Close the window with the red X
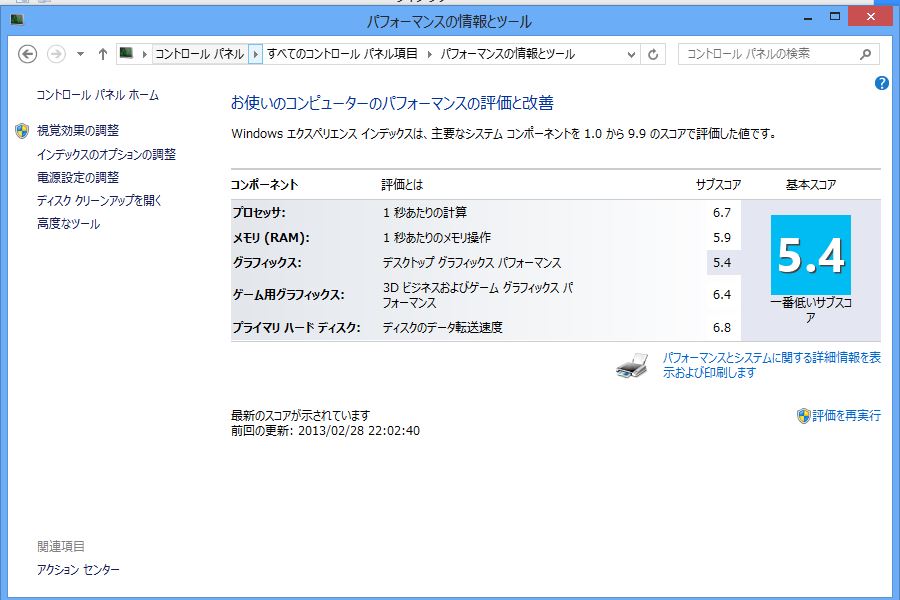 [871, 17]
